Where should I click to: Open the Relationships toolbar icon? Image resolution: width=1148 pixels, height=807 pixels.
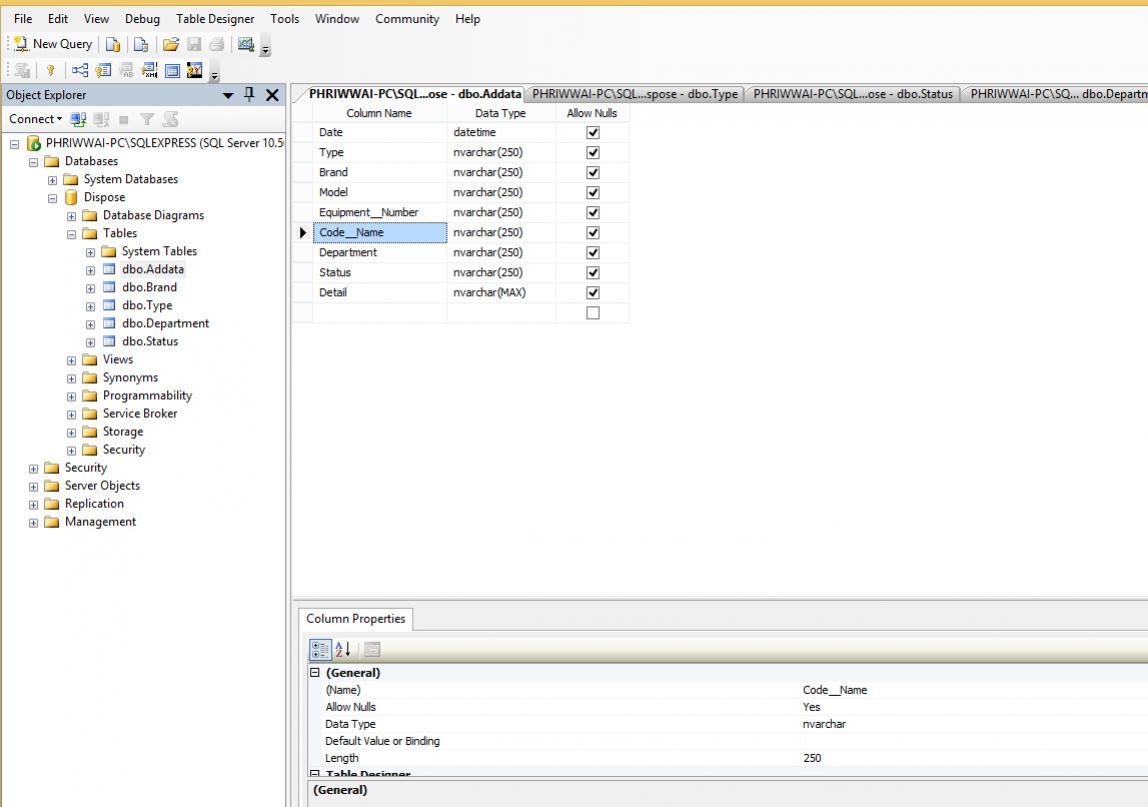pyautogui.click(x=80, y=70)
